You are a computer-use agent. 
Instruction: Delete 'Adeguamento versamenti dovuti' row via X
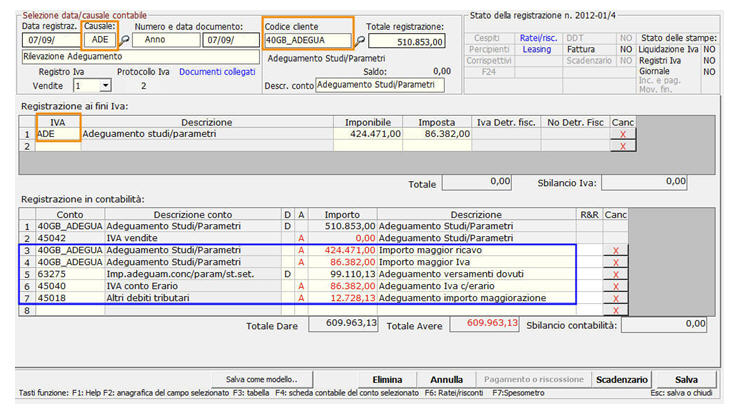click(x=615, y=275)
